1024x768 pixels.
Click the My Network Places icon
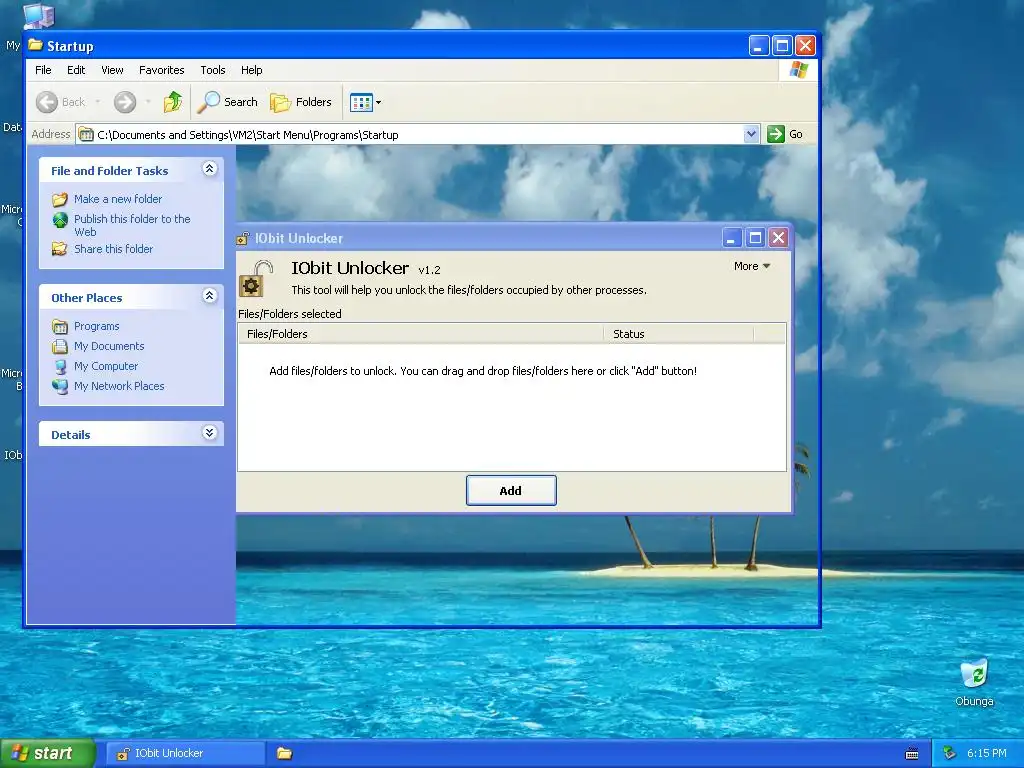59,387
